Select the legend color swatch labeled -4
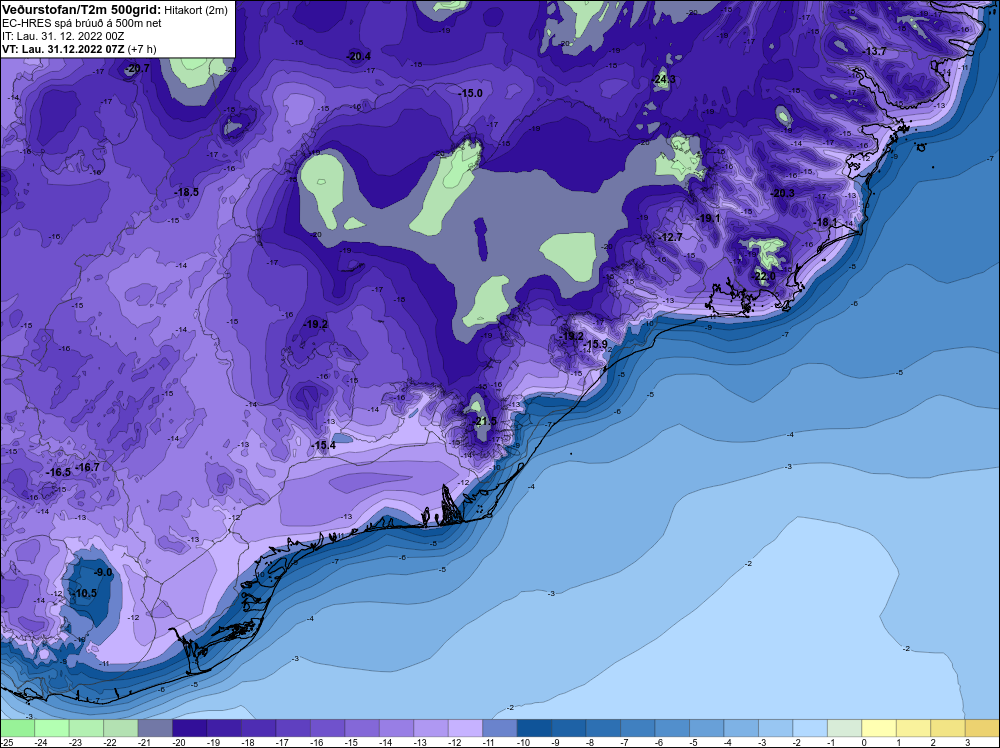The image size is (1000, 748). click(740, 728)
